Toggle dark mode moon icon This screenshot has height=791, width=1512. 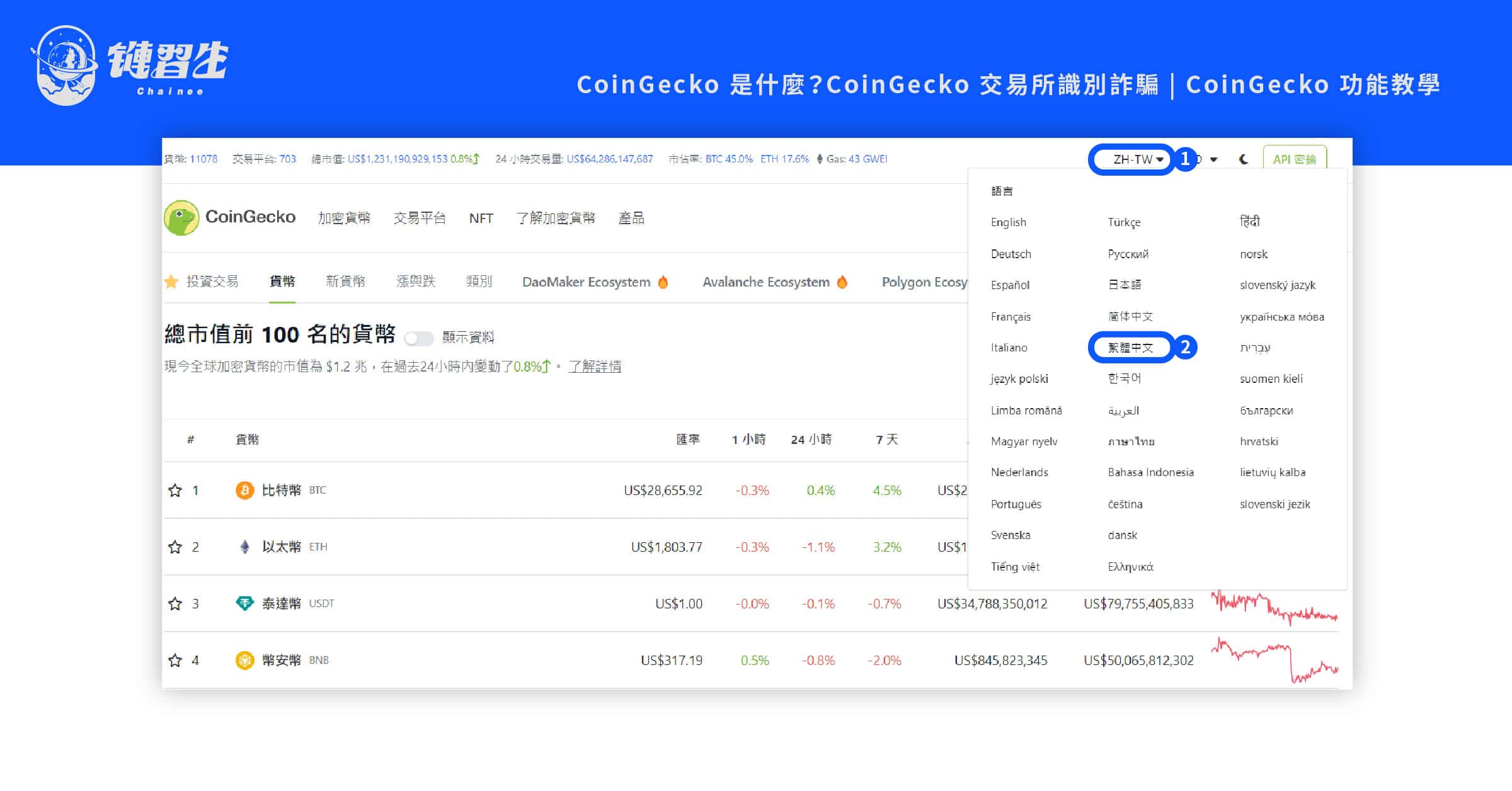pyautogui.click(x=1243, y=159)
